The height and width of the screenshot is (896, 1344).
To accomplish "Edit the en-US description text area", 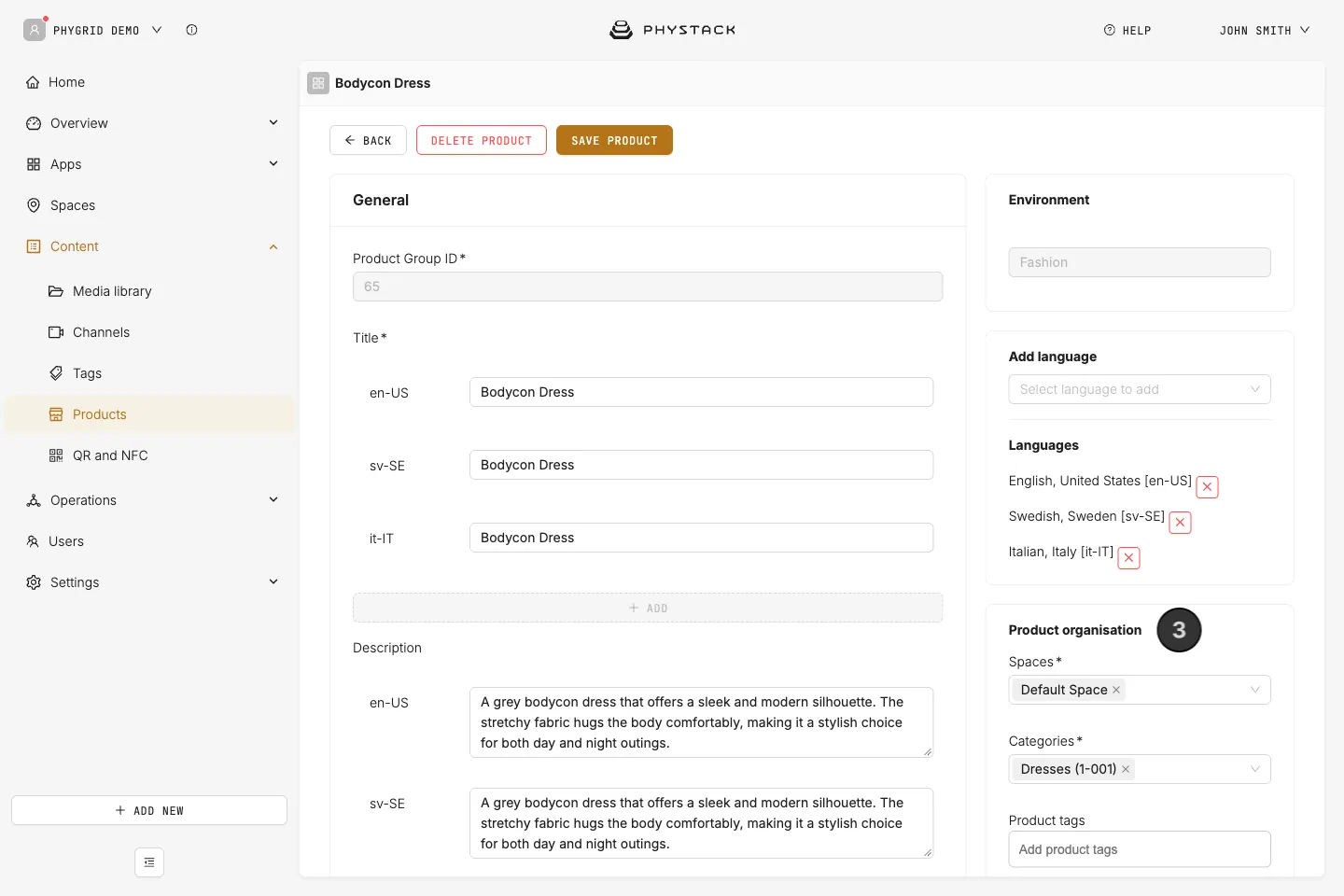I will click(x=701, y=722).
